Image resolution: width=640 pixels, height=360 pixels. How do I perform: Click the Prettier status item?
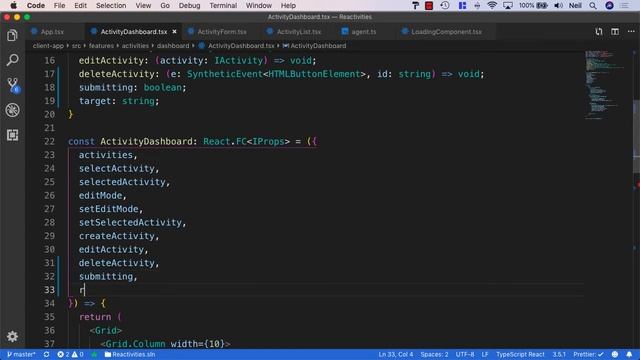(x=588, y=354)
